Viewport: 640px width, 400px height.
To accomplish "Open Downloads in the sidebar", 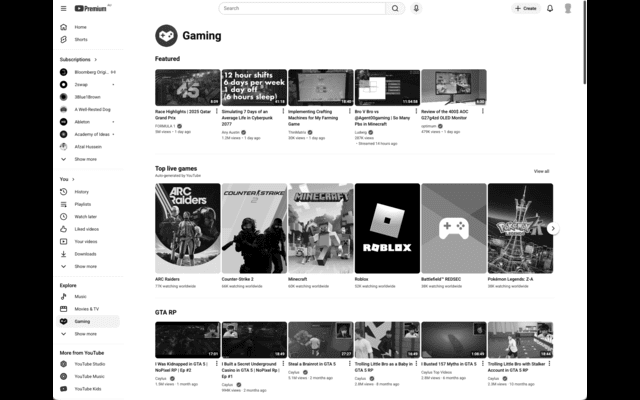I will click(x=89, y=254).
